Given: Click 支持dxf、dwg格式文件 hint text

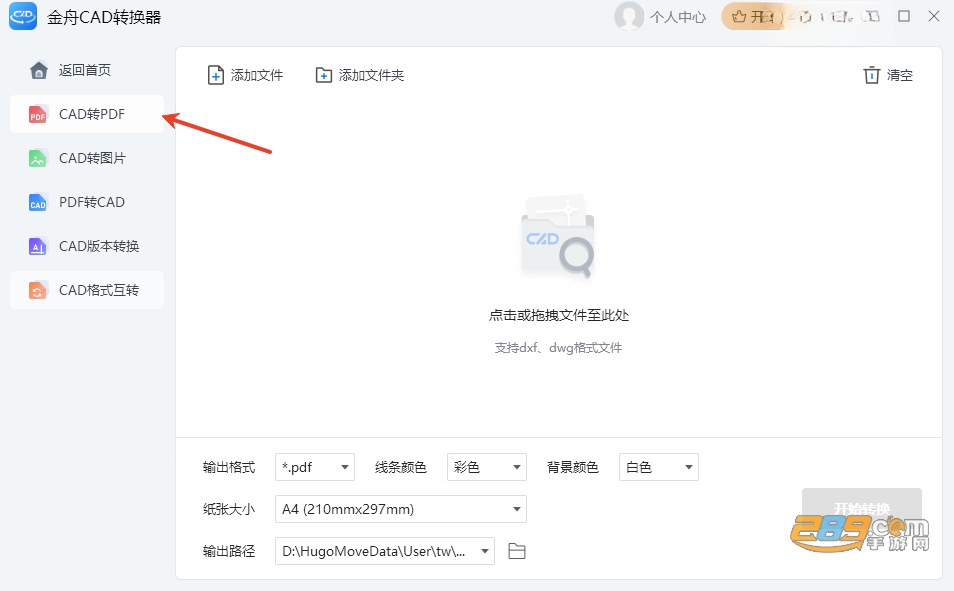Looking at the screenshot, I should point(558,348).
